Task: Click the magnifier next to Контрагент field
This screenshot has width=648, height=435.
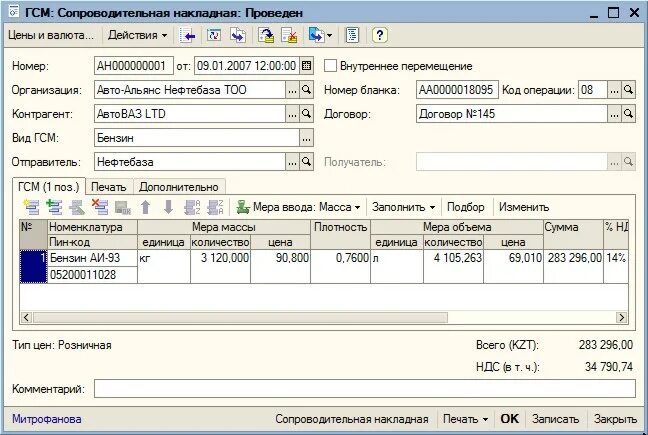Action: click(x=306, y=114)
